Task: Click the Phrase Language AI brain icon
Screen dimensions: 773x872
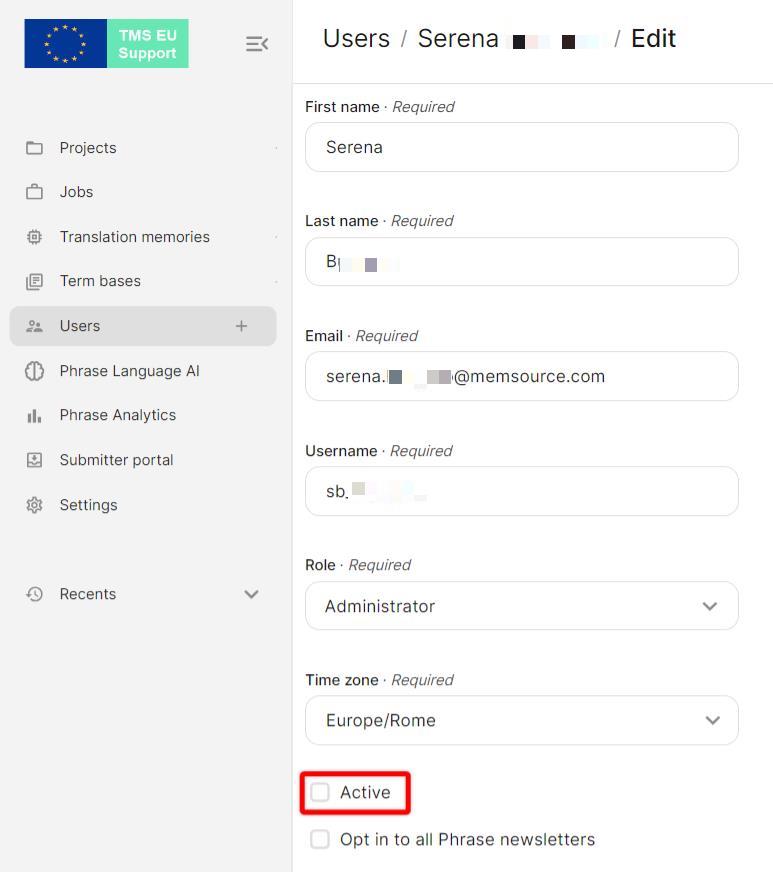Action: click(x=34, y=371)
